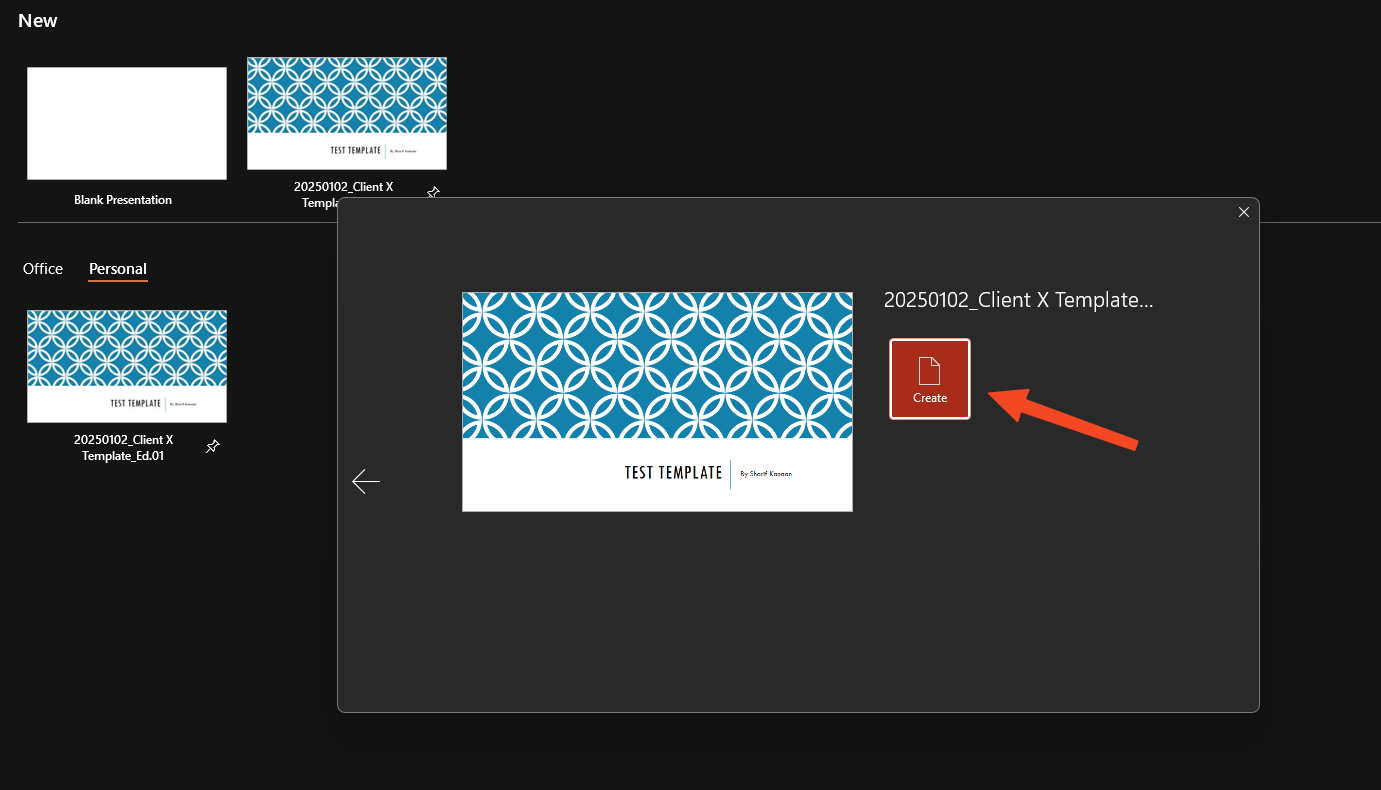Viewport: 1381px width, 790px height.
Task: Switch to the Office templates tab
Action: pos(43,269)
